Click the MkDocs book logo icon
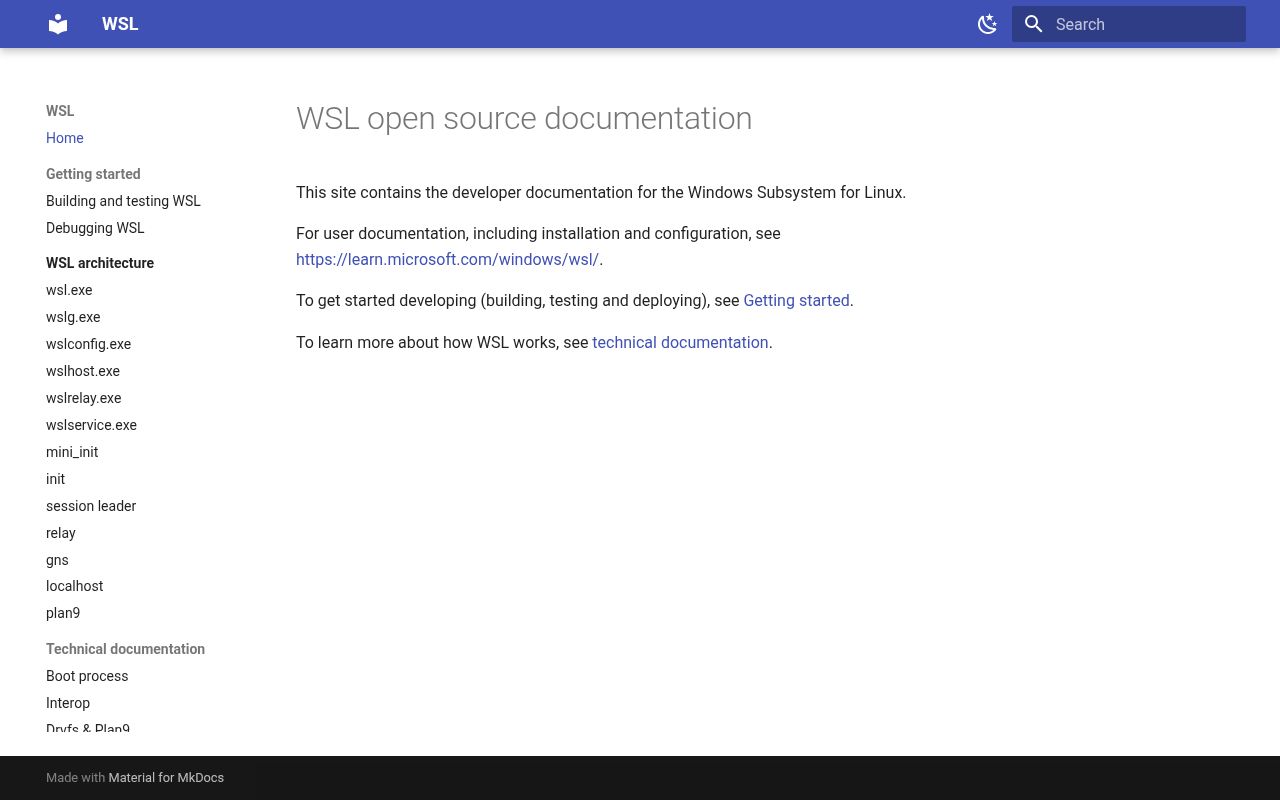This screenshot has width=1280, height=800. pyautogui.click(x=58, y=24)
